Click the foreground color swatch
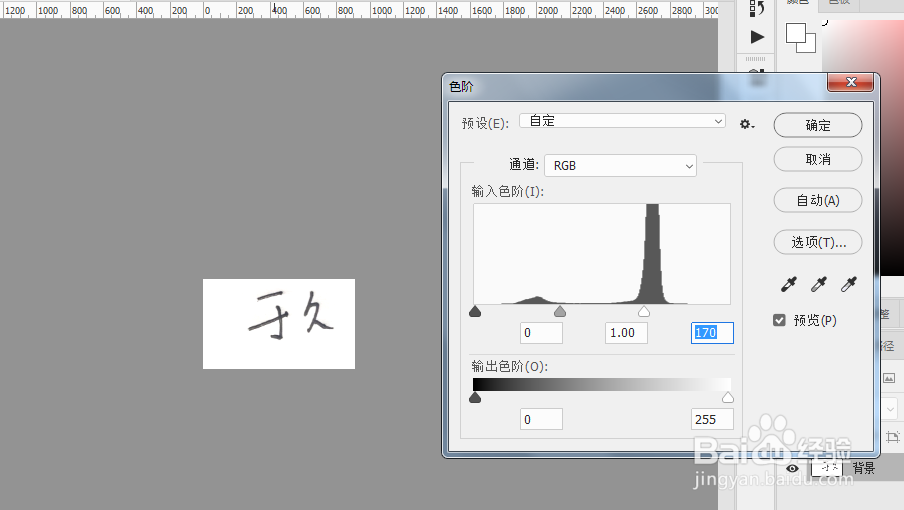This screenshot has height=510, width=904. (x=796, y=33)
